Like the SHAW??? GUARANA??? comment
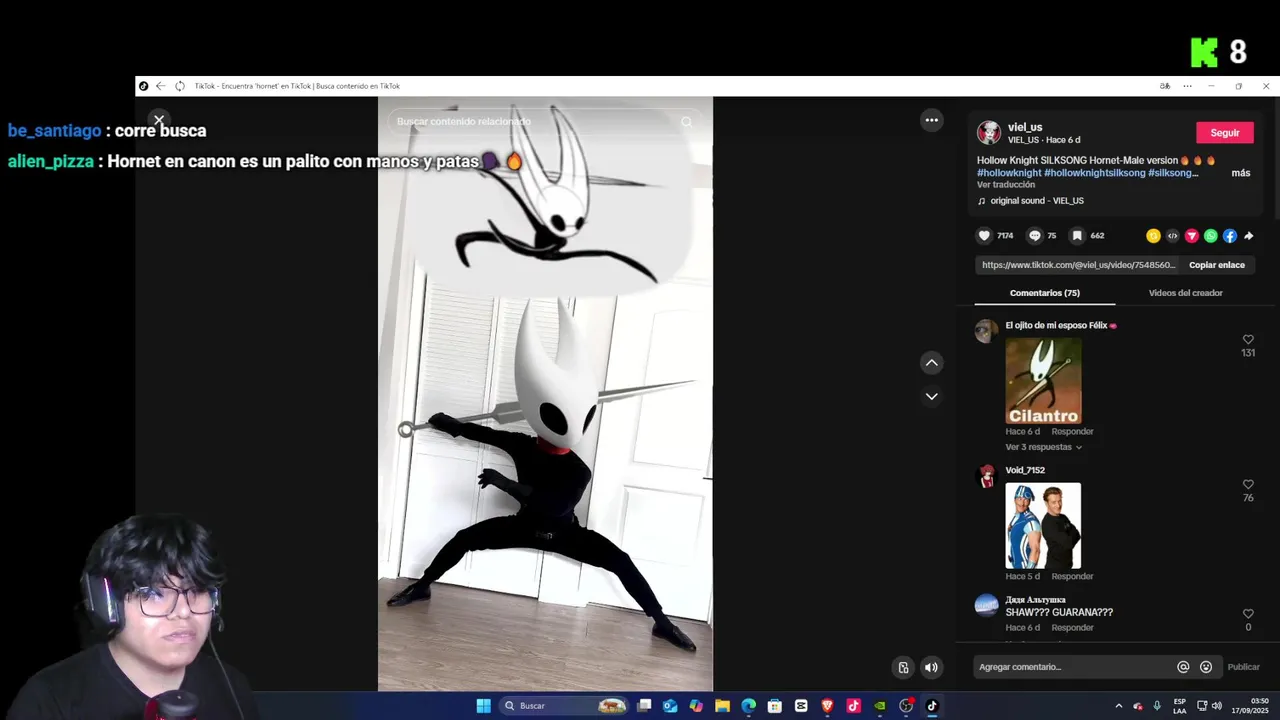 1247,614
